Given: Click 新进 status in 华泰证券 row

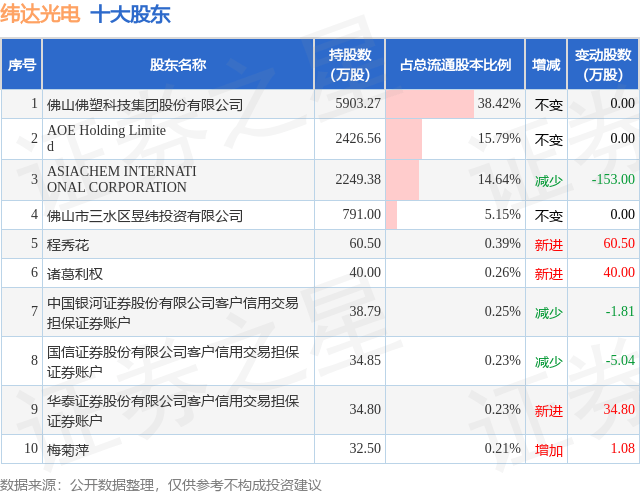Looking at the screenshot, I should point(549,411).
